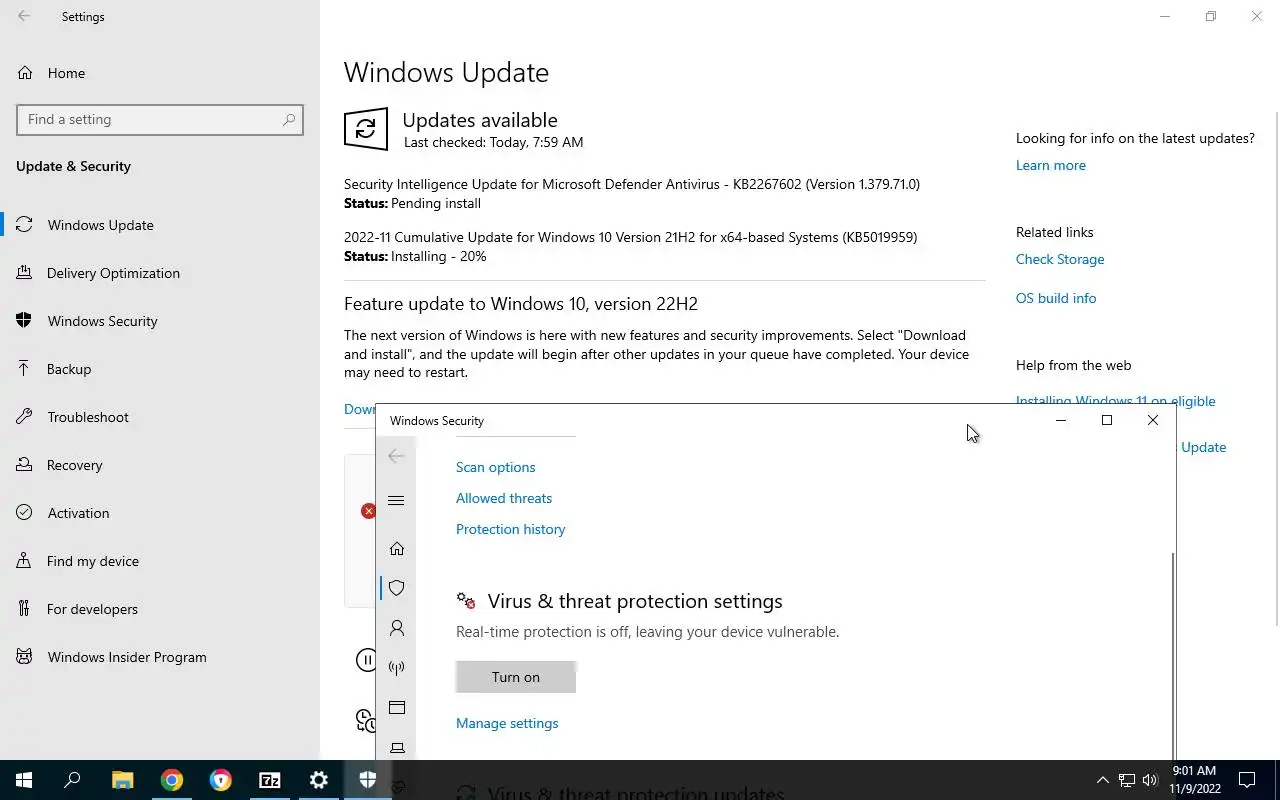The width and height of the screenshot is (1280, 800).
Task: Click the pause updates icon
Action: pyautogui.click(x=367, y=660)
